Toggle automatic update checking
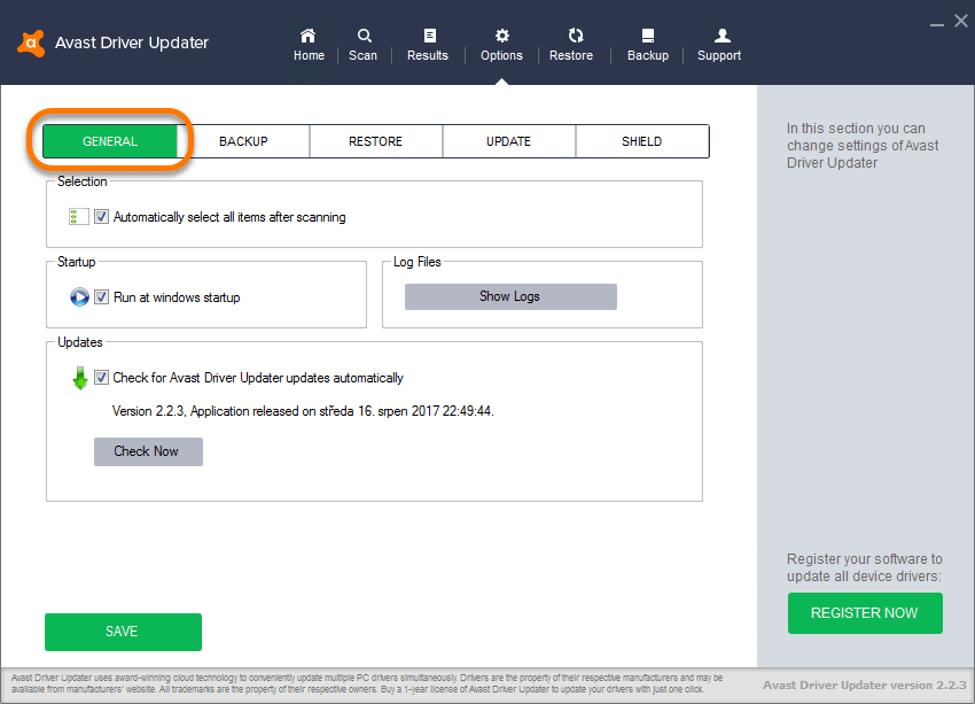This screenshot has width=975, height=704. pyautogui.click(x=101, y=377)
